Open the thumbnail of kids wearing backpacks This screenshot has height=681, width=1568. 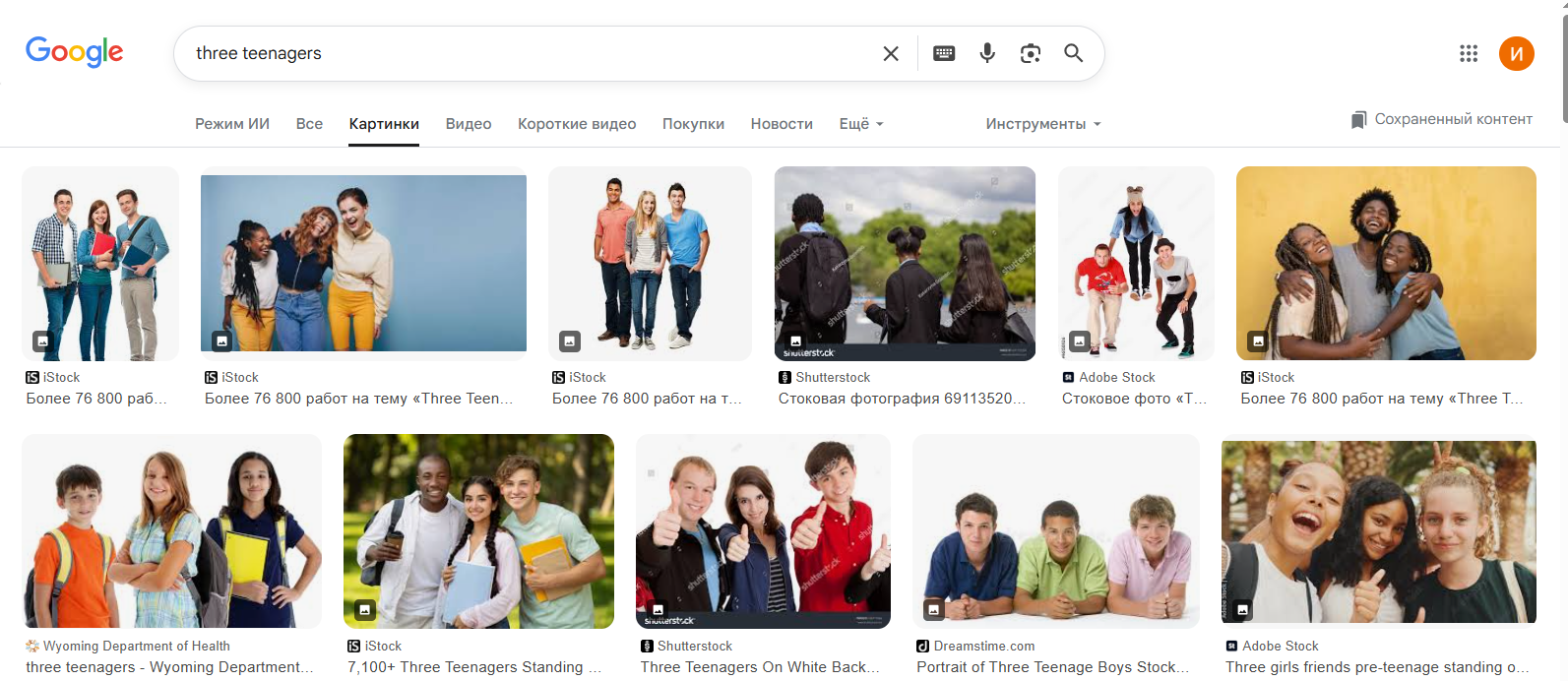(x=171, y=531)
